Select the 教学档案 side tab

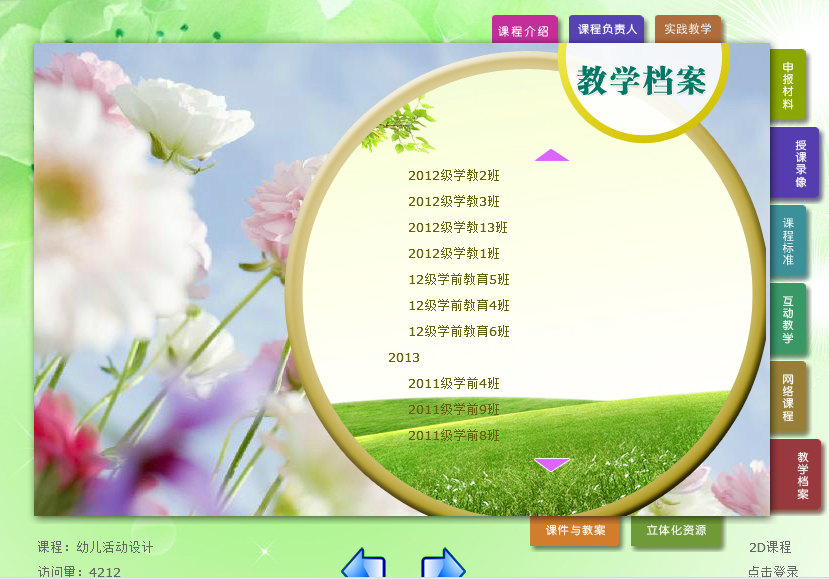[x=796, y=475]
